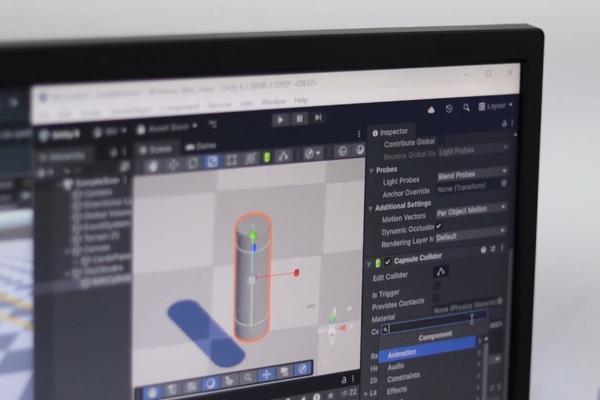Open the cloud services icon
Image resolution: width=600 pixels, height=400 pixels.
[x=431, y=110]
